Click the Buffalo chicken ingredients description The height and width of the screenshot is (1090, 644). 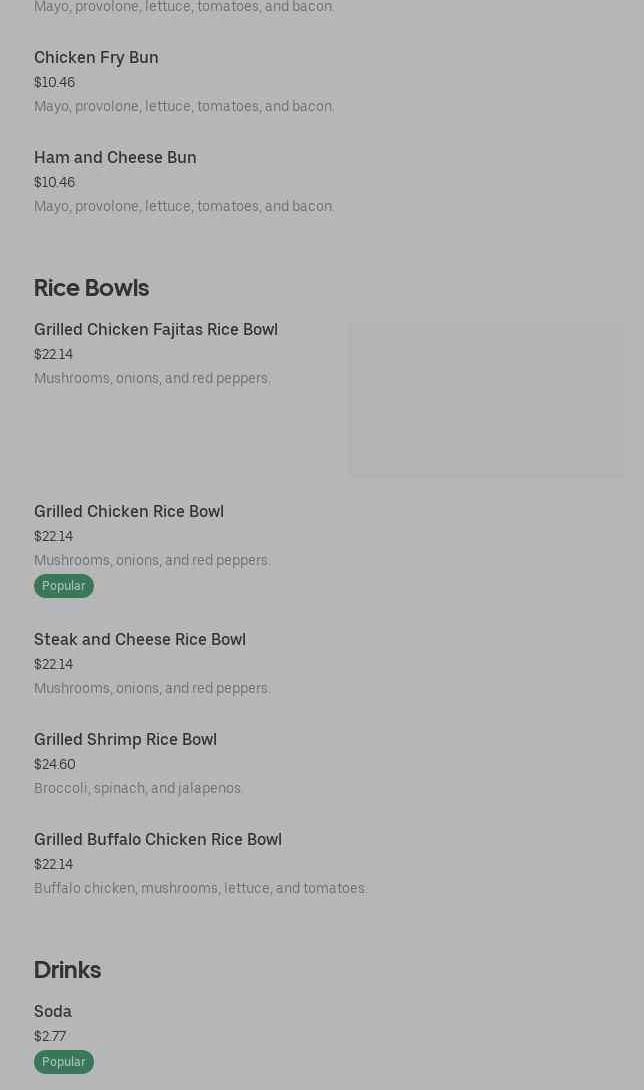pyautogui.click(x=200, y=889)
